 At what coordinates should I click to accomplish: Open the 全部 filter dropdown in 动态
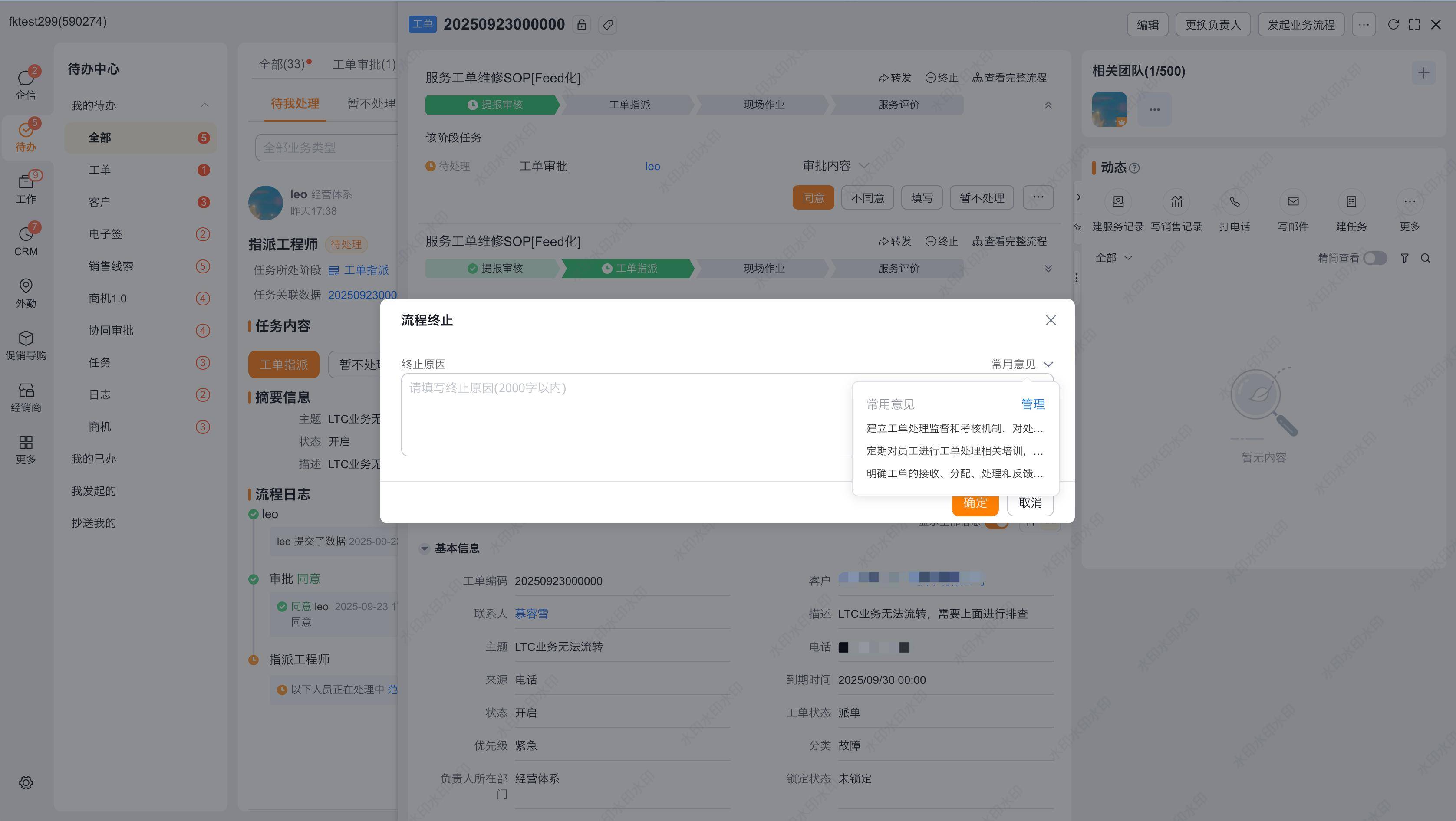pos(1113,258)
